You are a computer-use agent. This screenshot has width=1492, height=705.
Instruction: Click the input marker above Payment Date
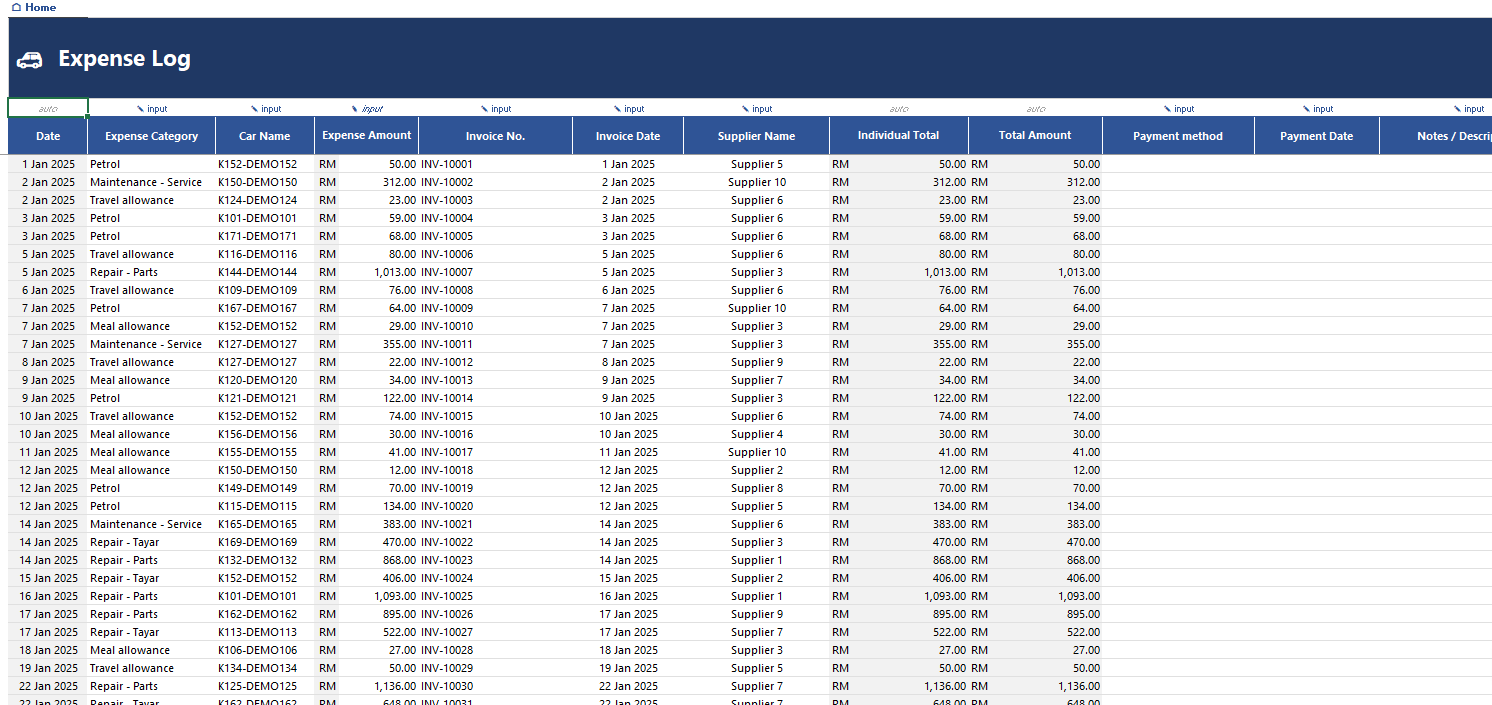pyautogui.click(x=1318, y=109)
